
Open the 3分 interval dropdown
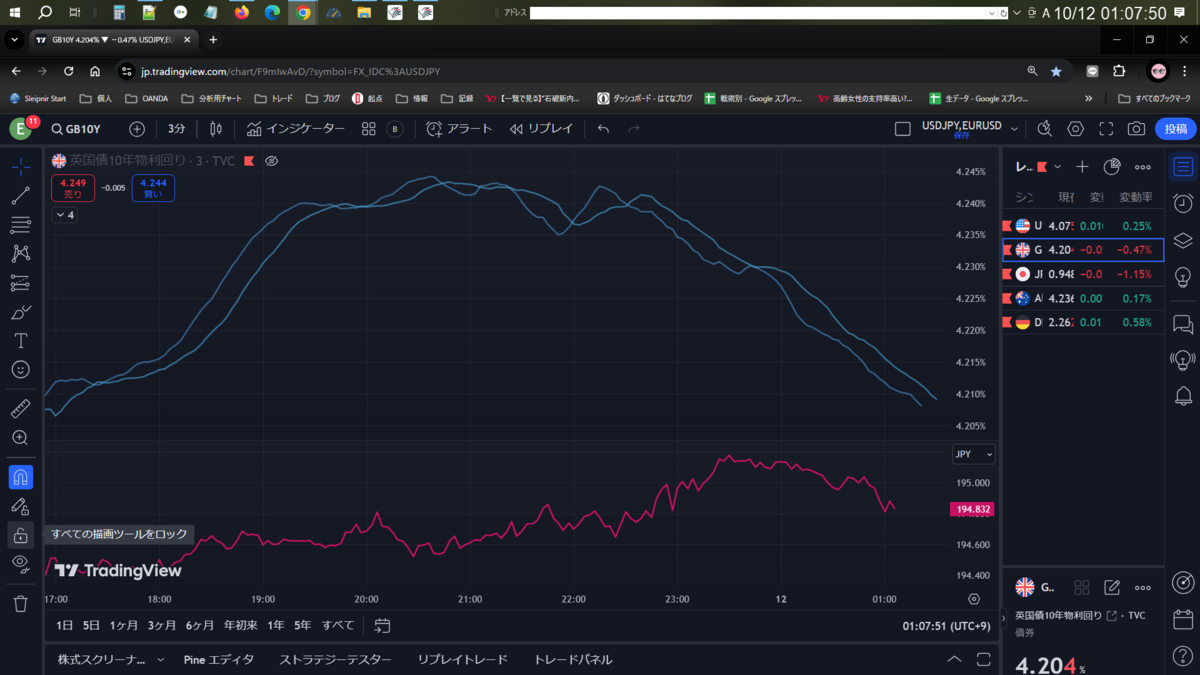(x=177, y=129)
